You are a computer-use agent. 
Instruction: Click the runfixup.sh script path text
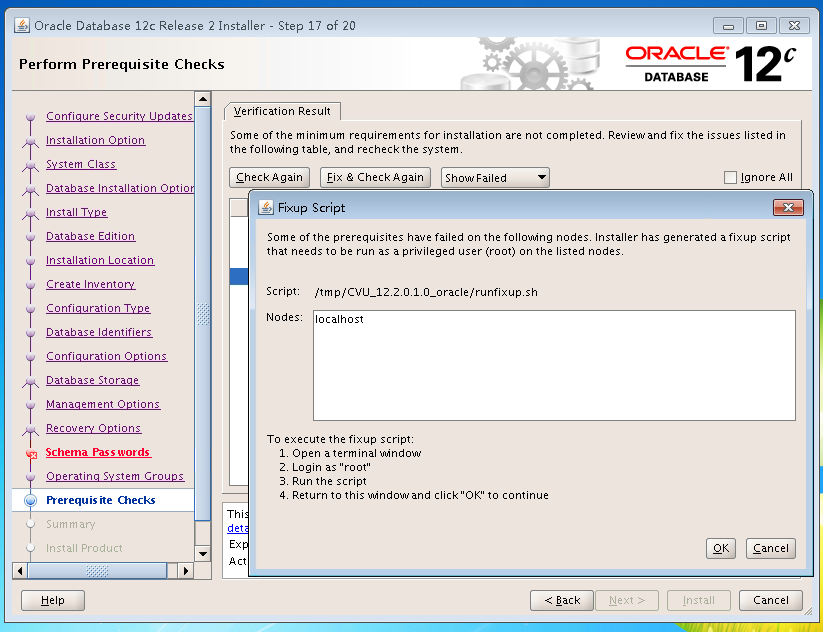coord(426,292)
